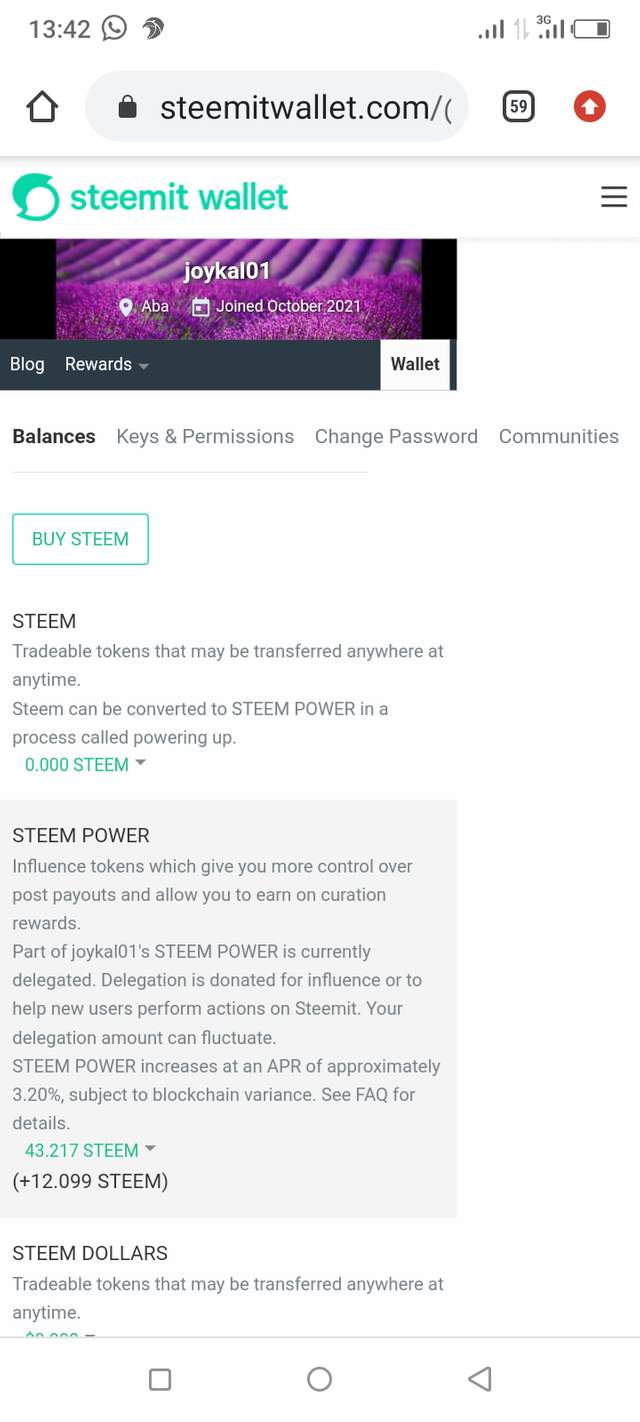Tap Android home circle button
640x1422 pixels.
tap(320, 1379)
